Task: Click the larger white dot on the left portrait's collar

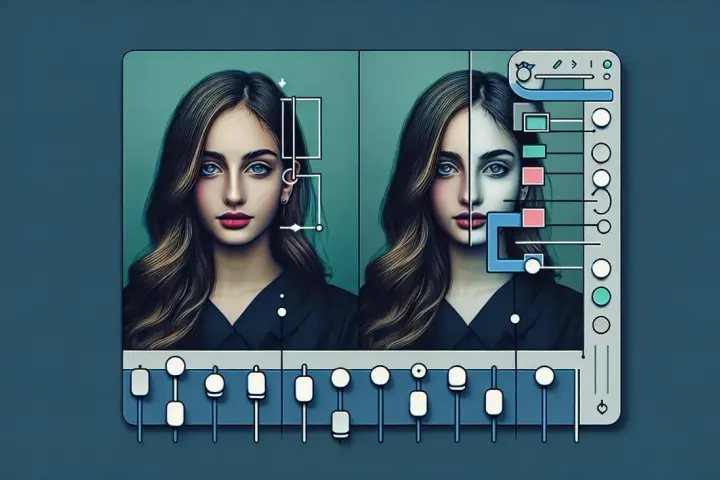Action: (x=282, y=312)
